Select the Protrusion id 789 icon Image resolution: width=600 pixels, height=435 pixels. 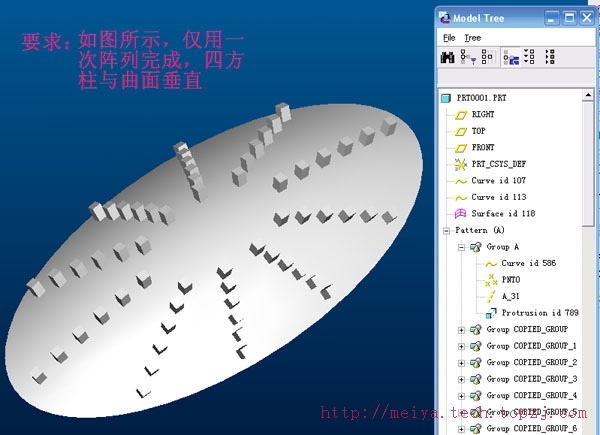pos(491,313)
